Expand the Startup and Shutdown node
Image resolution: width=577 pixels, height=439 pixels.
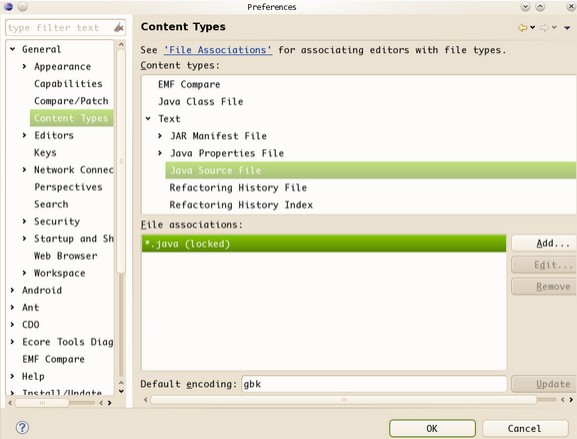24,238
